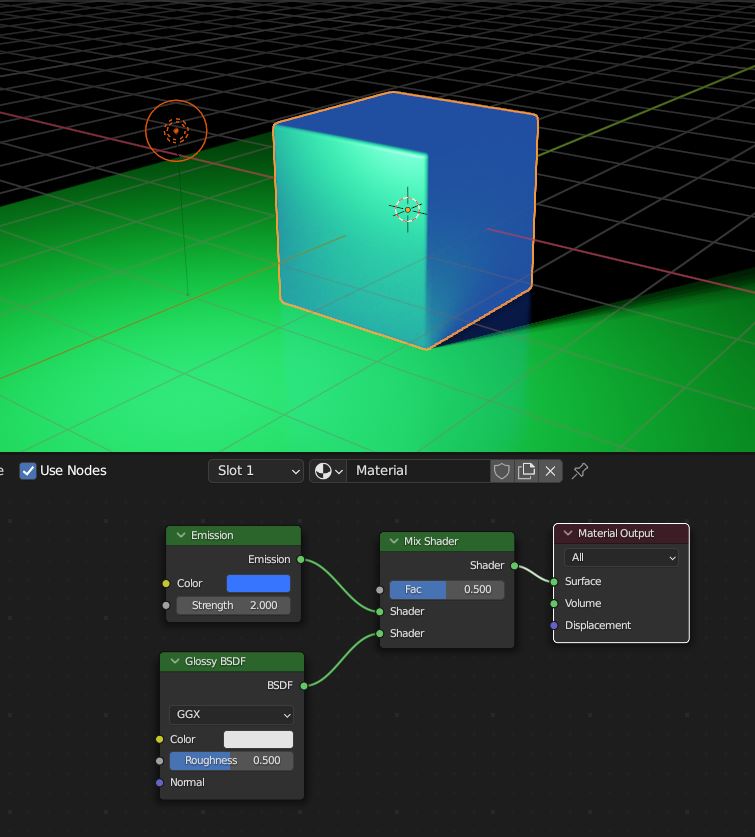This screenshot has width=755, height=837.
Task: Collapse the Glossy BSDF node
Action: [175, 661]
